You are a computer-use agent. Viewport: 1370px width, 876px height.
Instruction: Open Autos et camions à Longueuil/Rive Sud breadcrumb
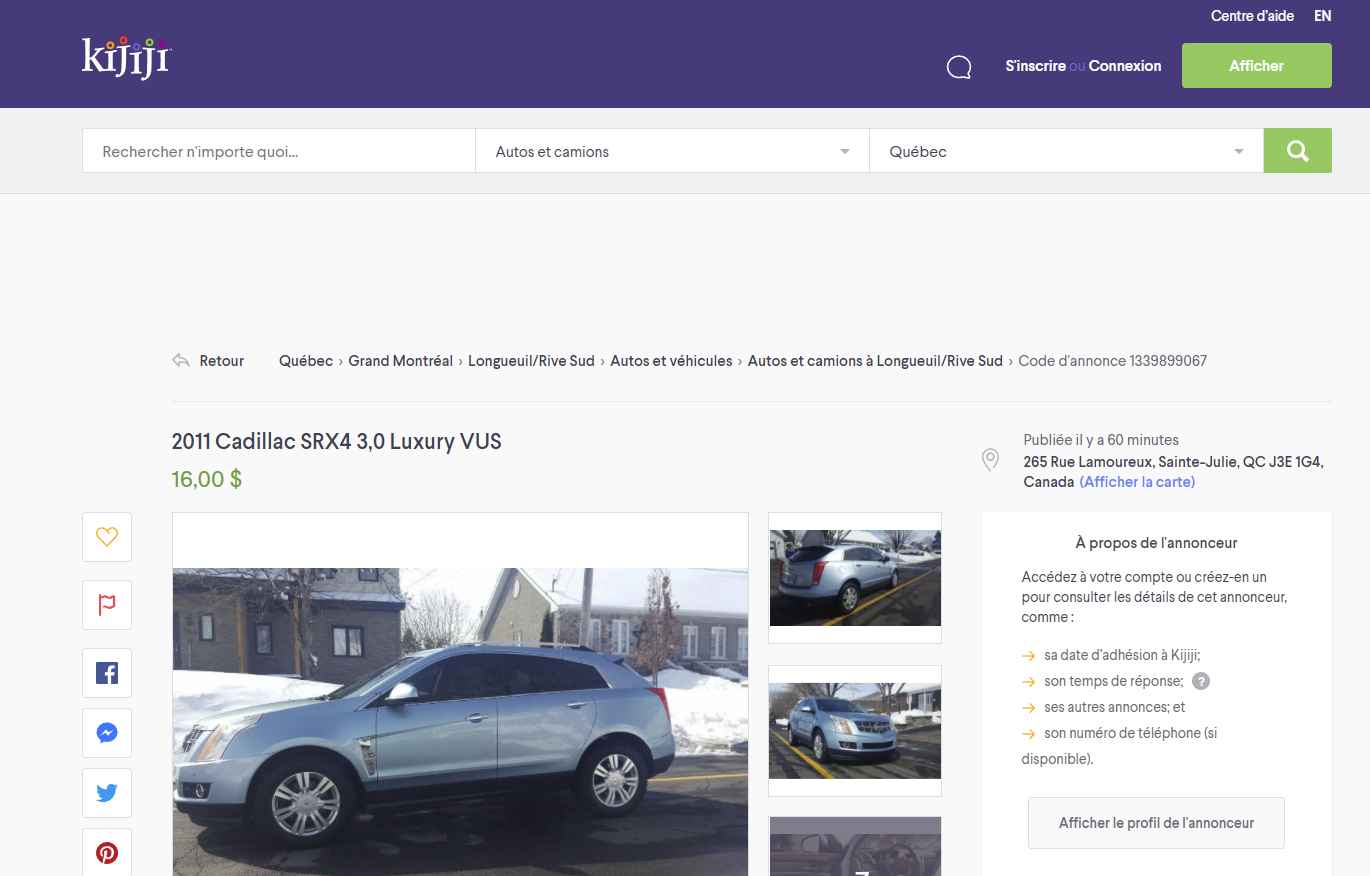[x=875, y=361]
